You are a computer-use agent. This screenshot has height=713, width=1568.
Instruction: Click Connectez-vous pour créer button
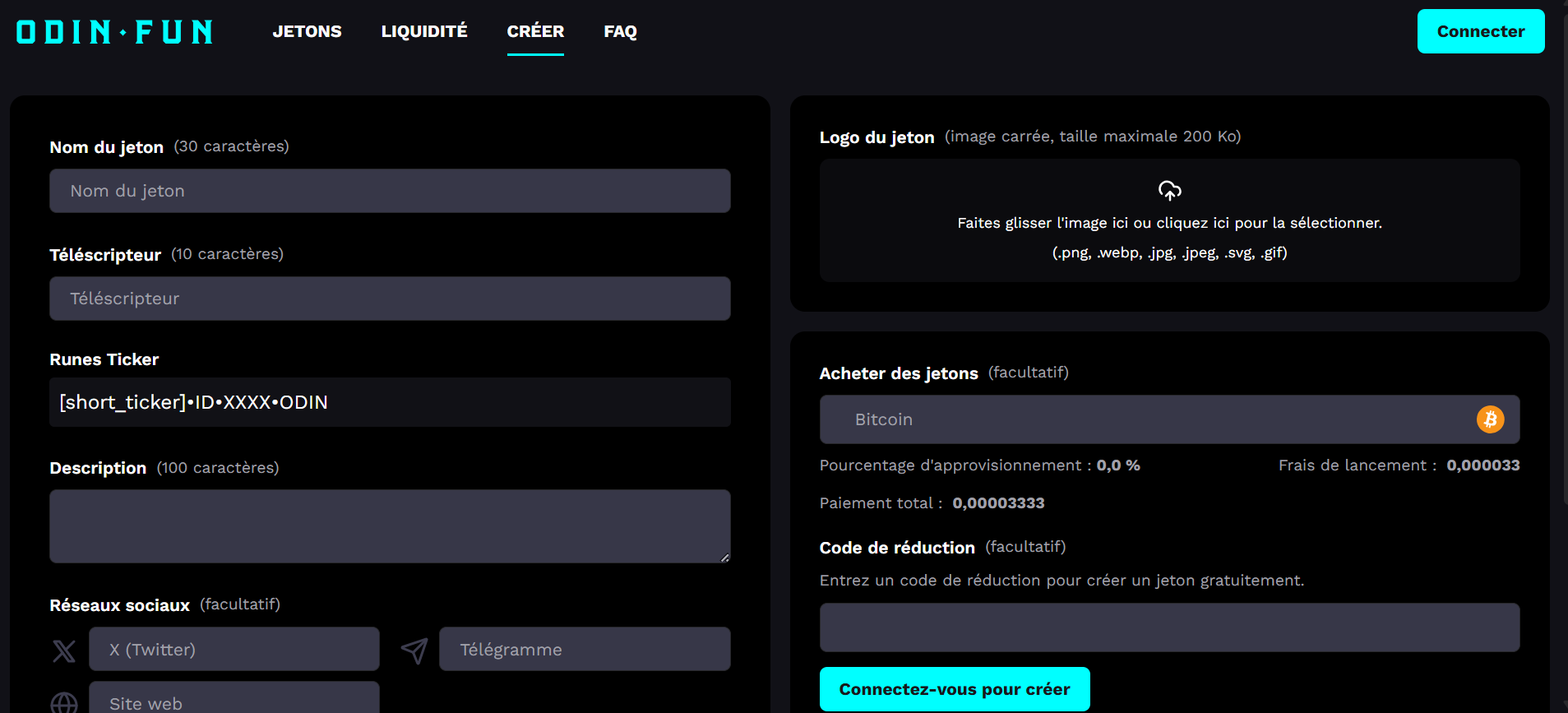pos(955,689)
